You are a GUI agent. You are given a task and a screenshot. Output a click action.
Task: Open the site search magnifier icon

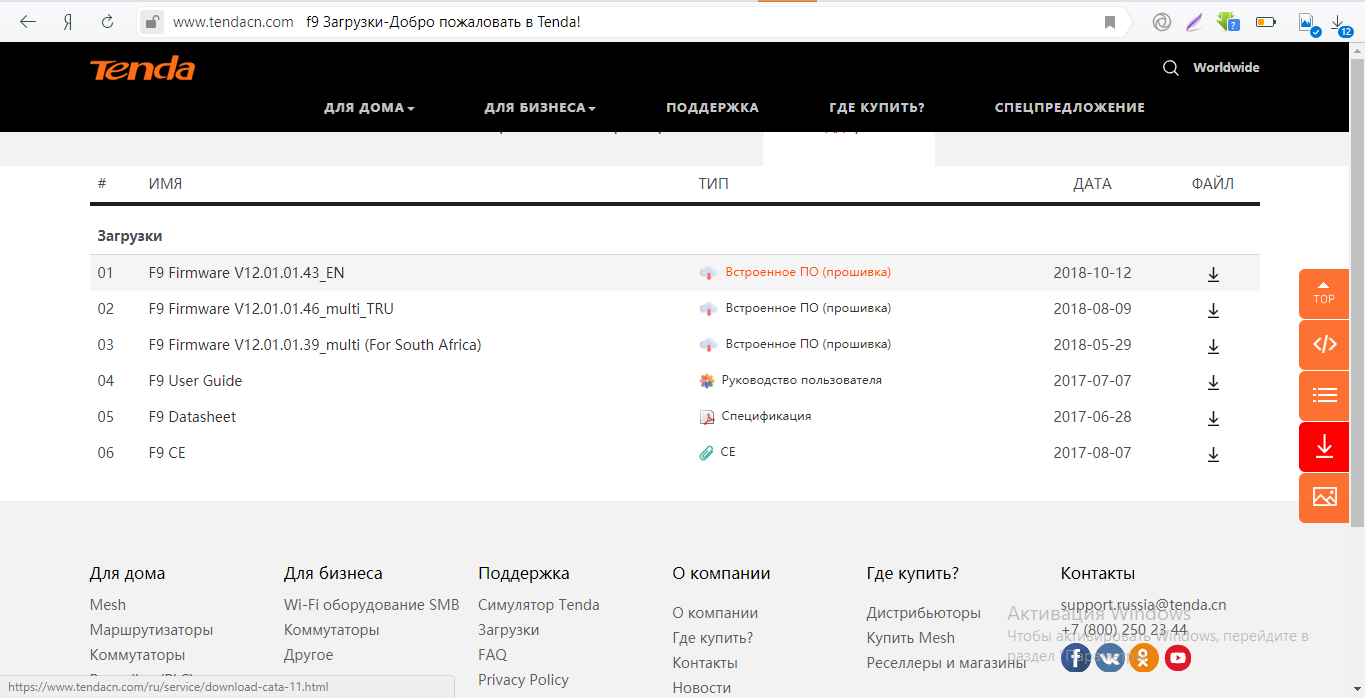[x=1170, y=68]
